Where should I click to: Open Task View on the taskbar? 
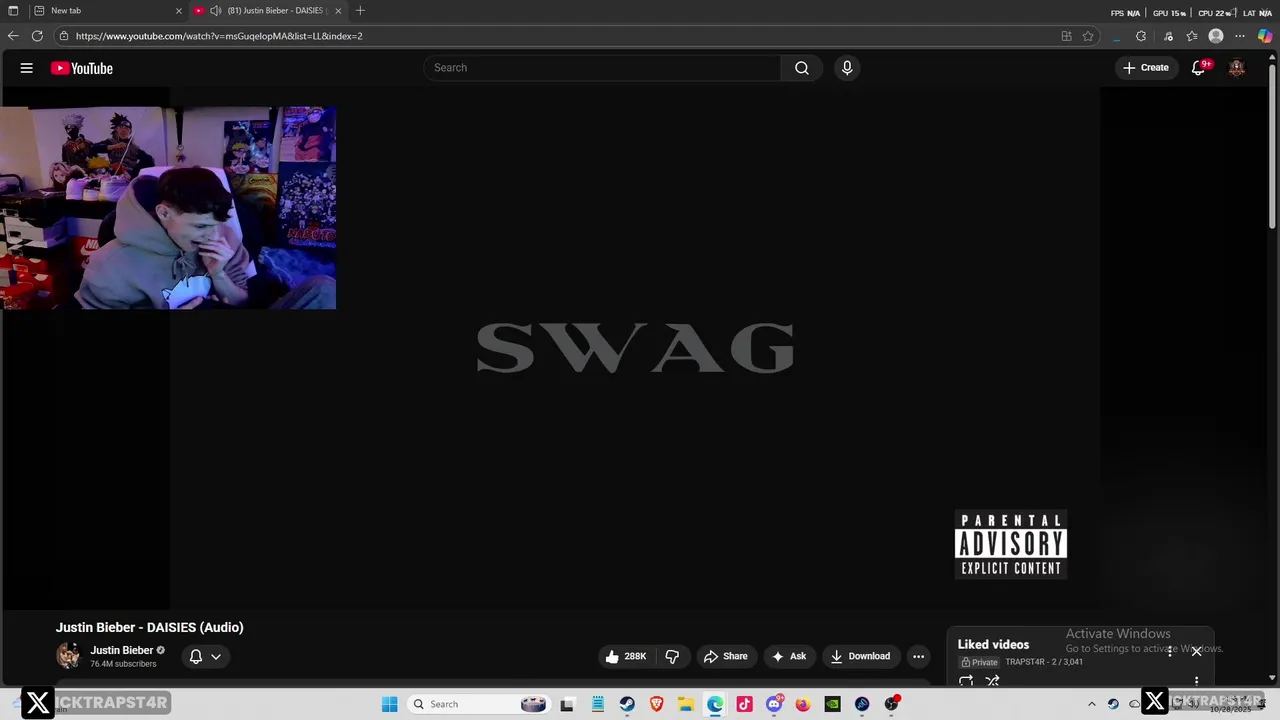click(567, 704)
